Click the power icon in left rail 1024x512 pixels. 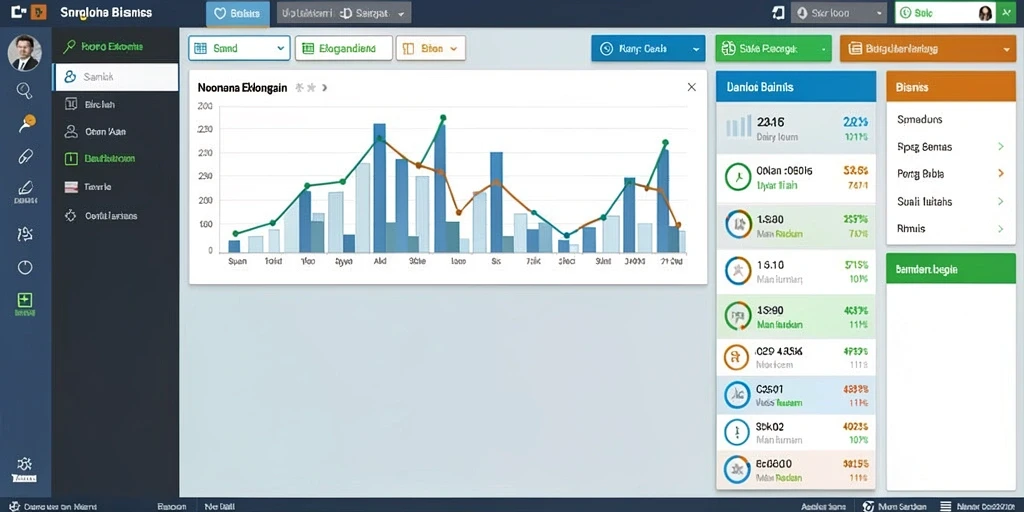coord(25,267)
